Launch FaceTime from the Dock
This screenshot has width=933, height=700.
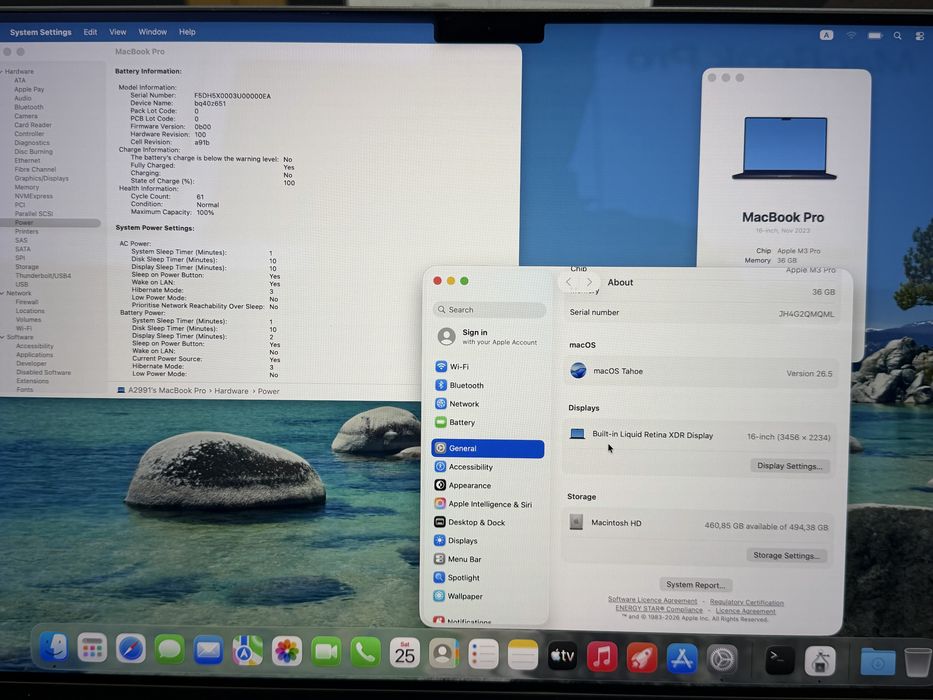tap(326, 652)
